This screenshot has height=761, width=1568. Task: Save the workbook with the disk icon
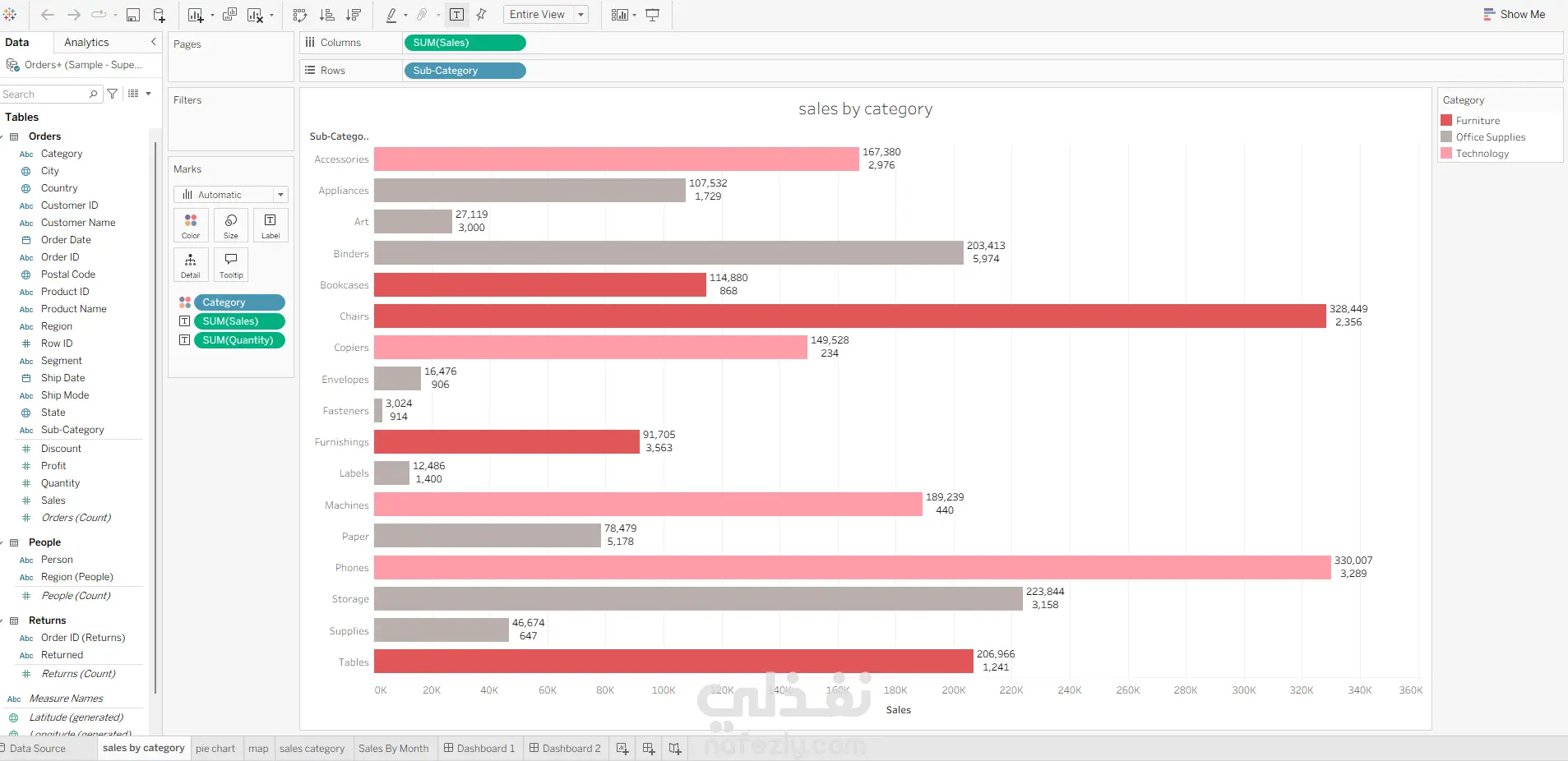coord(133,15)
